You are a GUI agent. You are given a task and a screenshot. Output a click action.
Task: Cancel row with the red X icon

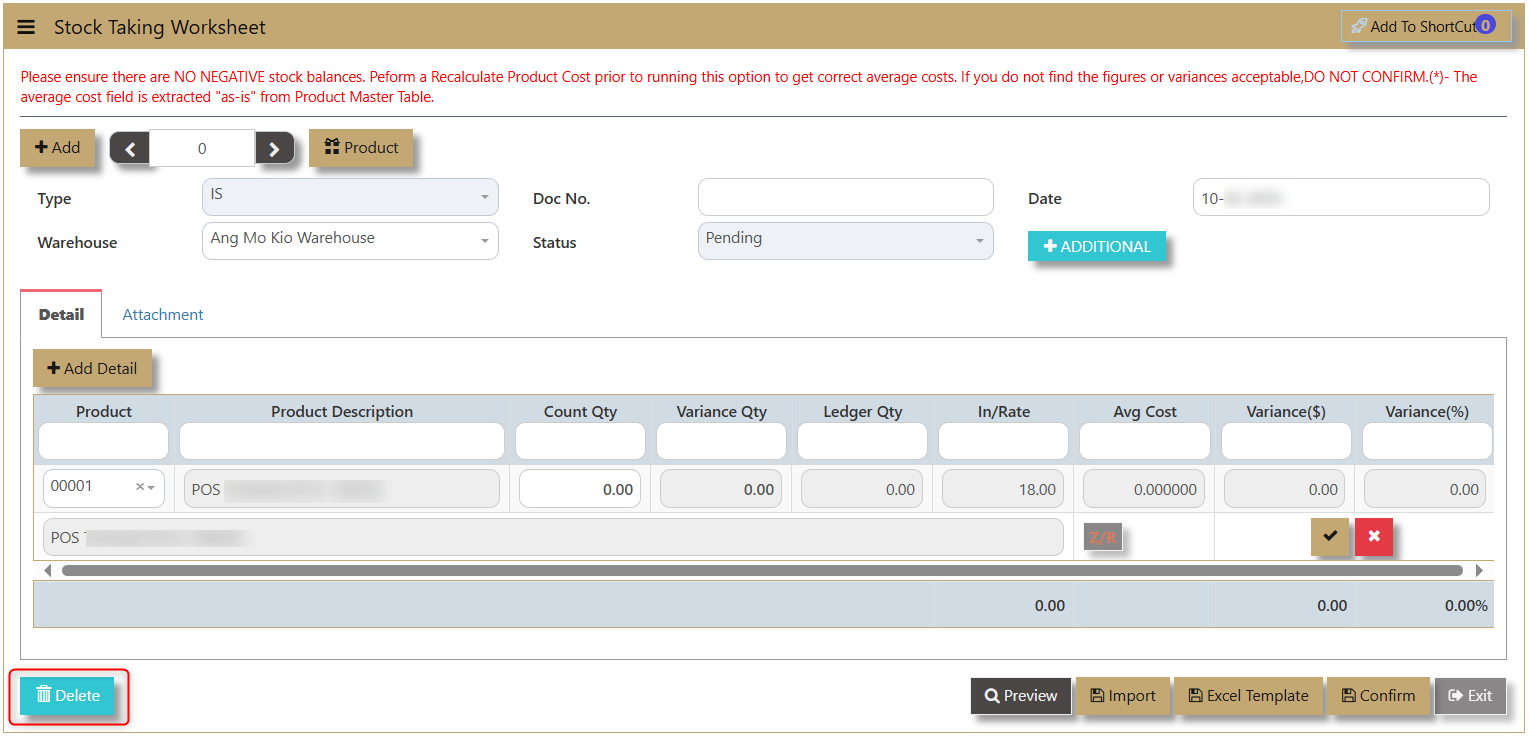pyautogui.click(x=1374, y=536)
